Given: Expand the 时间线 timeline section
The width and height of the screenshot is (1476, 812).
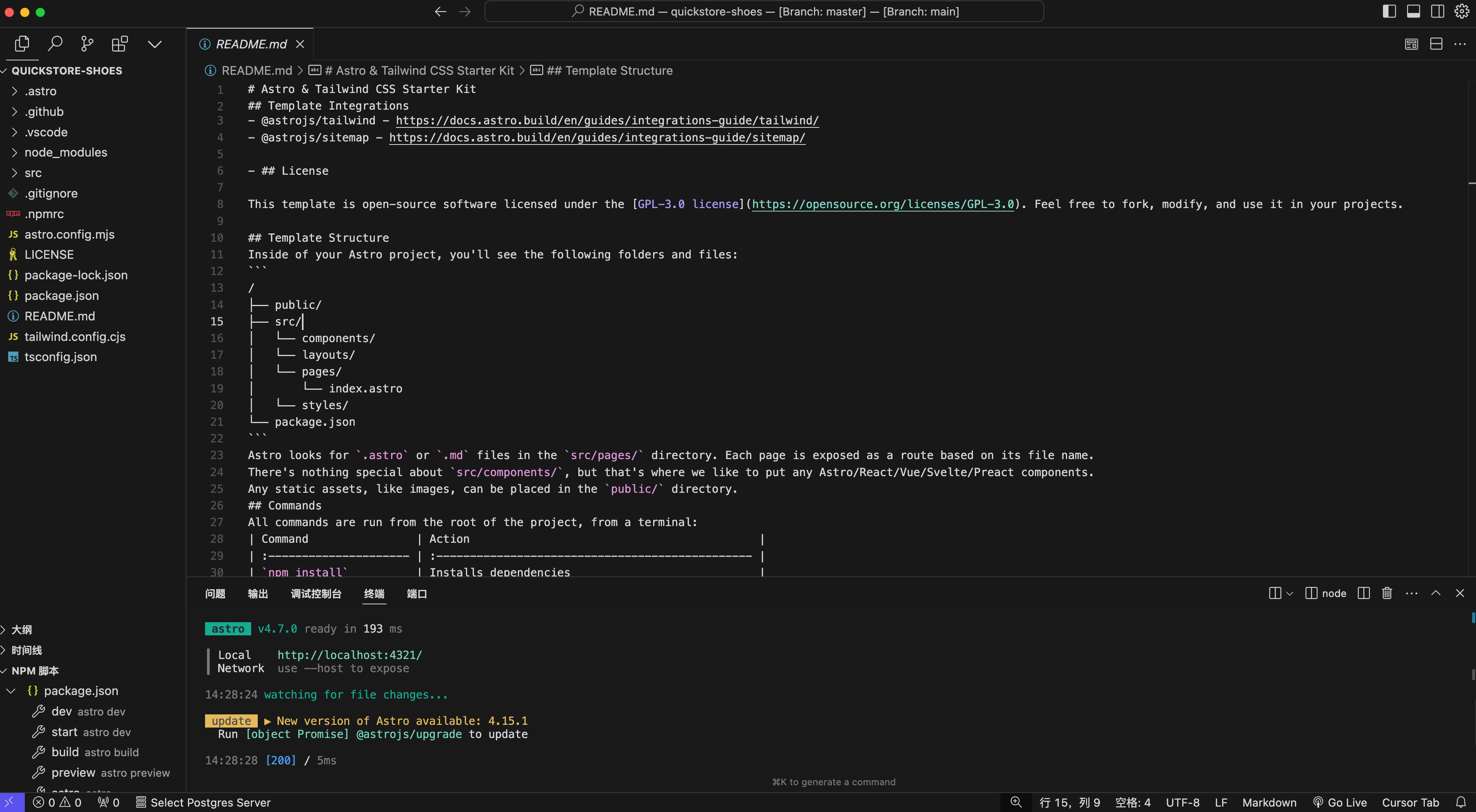Looking at the screenshot, I should click(26, 650).
